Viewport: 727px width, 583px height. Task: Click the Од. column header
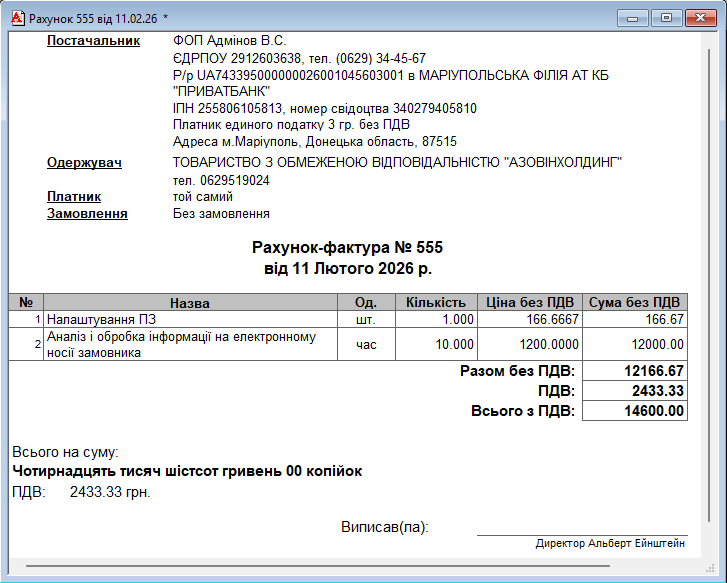(365, 303)
